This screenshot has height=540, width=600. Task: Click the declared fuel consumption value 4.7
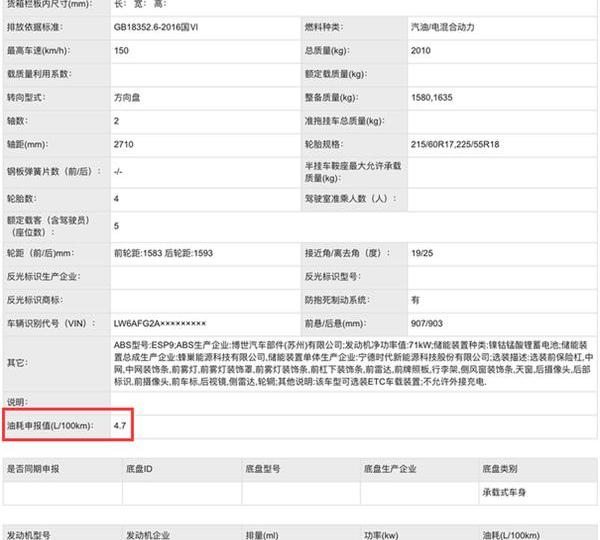[120, 426]
